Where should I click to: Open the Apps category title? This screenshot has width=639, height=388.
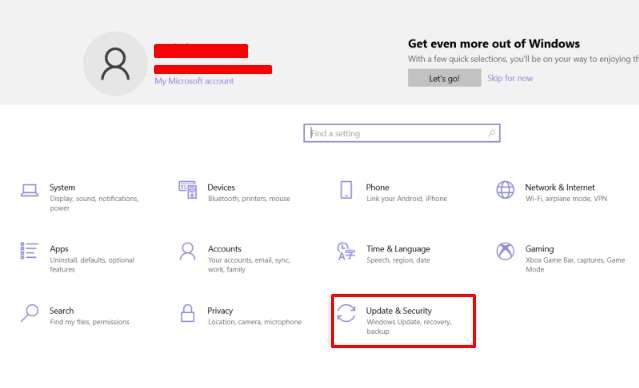[59, 249]
